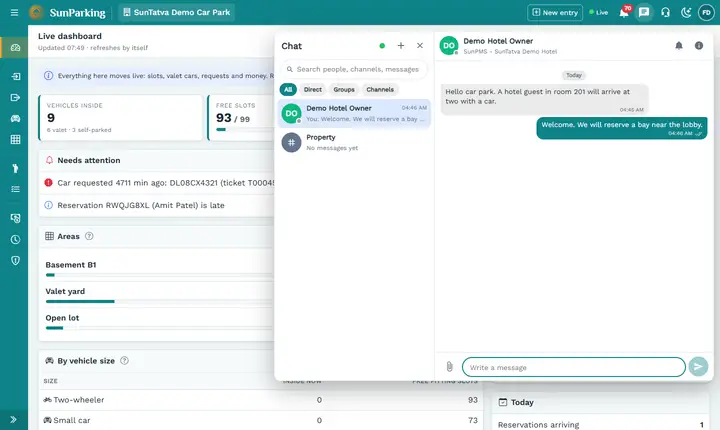Screen dimensions: 720x430
Task: Click the send message button
Action: pos(698,367)
